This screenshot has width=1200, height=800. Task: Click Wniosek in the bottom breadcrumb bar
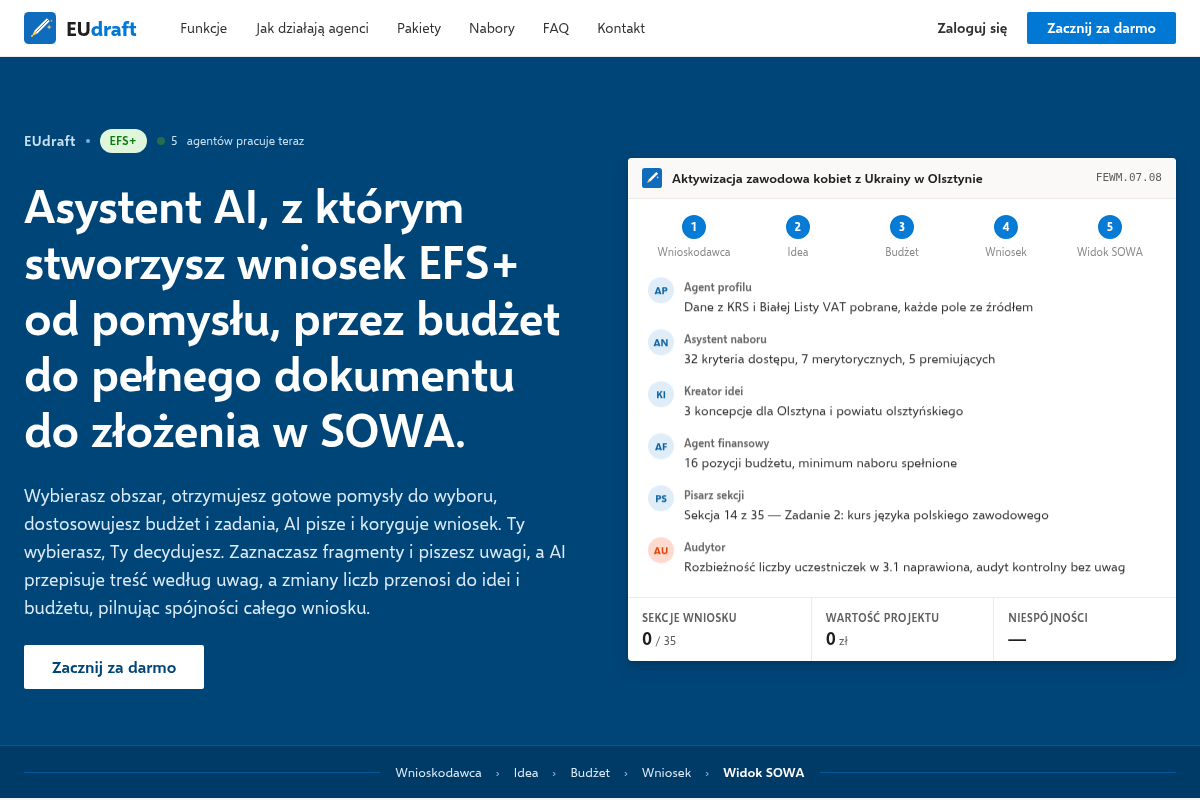667,773
